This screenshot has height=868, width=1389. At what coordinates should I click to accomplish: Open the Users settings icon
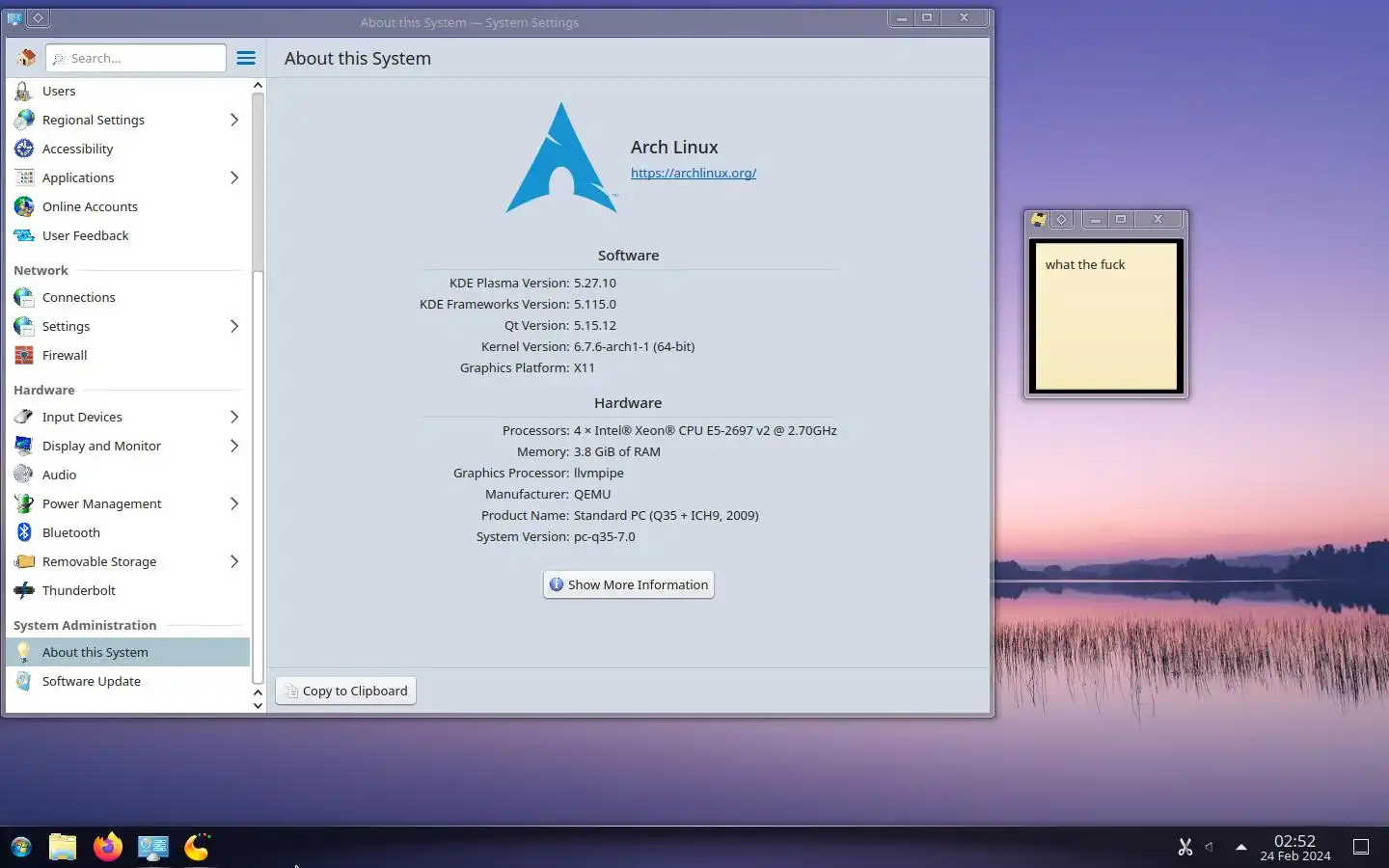(x=24, y=91)
